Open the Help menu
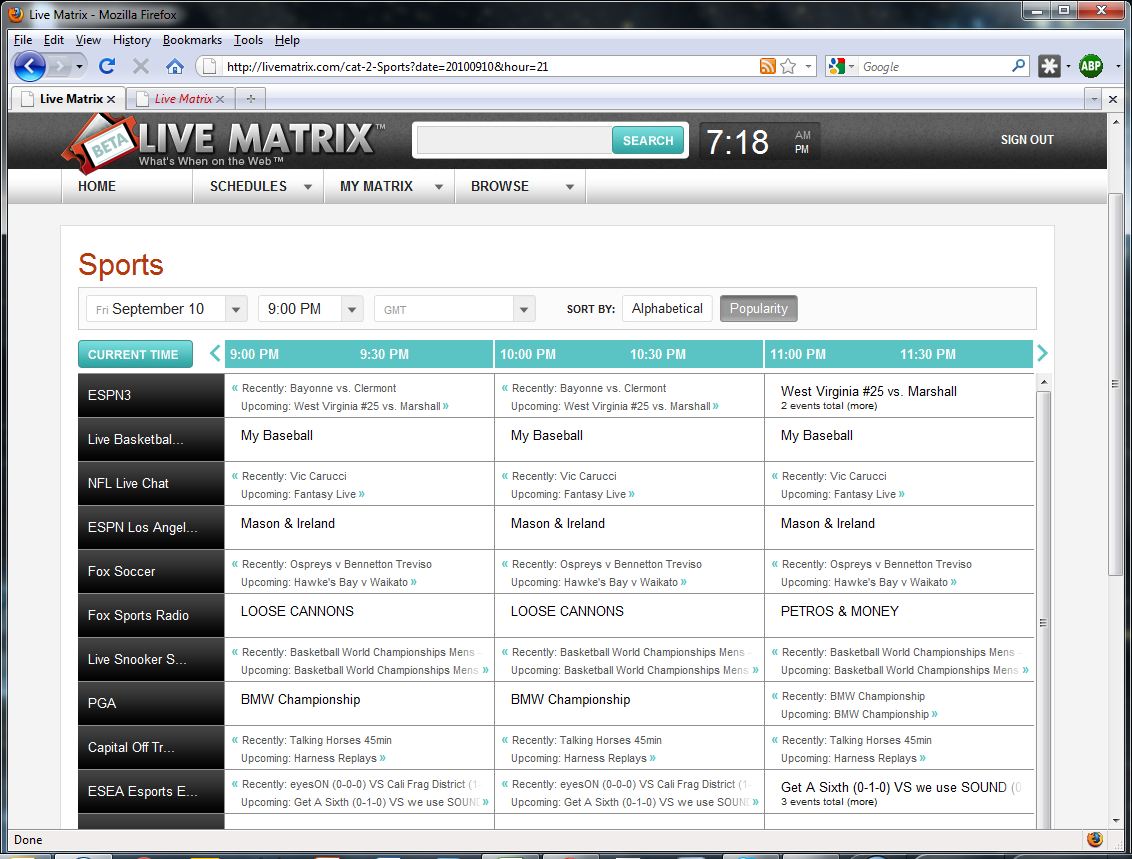Viewport: 1132px width, 859px height. 287,40
